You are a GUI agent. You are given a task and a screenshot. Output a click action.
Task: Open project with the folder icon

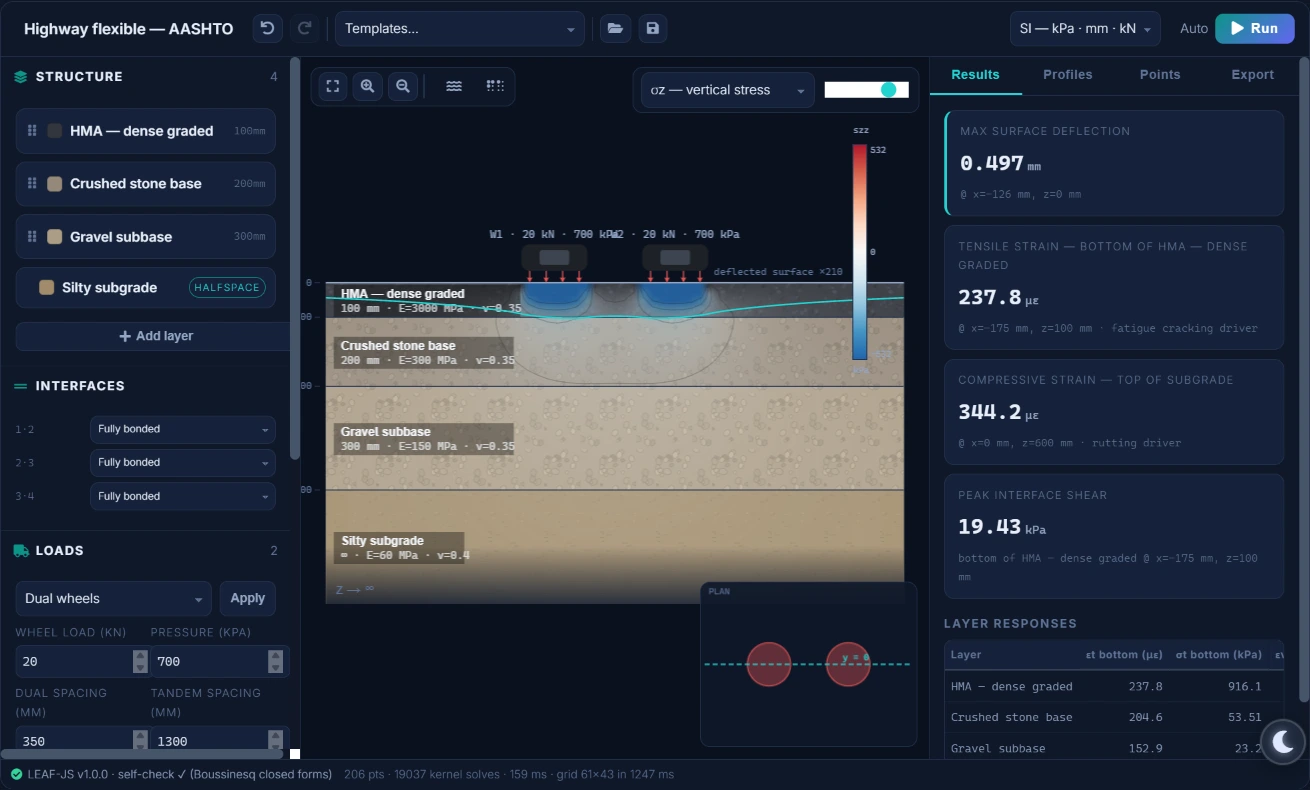pyautogui.click(x=615, y=28)
